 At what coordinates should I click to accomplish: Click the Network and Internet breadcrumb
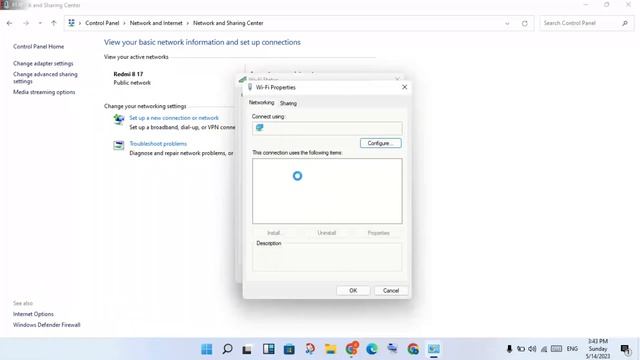(156, 23)
